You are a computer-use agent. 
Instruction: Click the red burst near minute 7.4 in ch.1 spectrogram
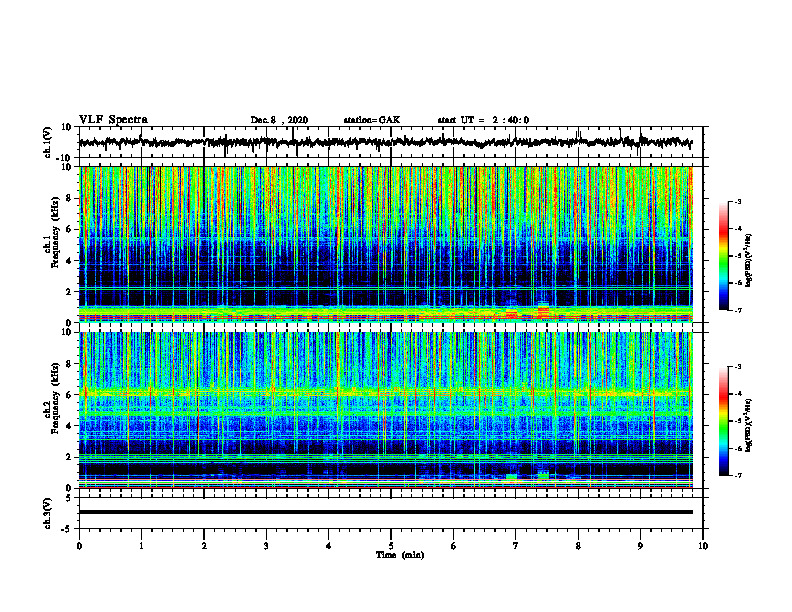click(543, 312)
